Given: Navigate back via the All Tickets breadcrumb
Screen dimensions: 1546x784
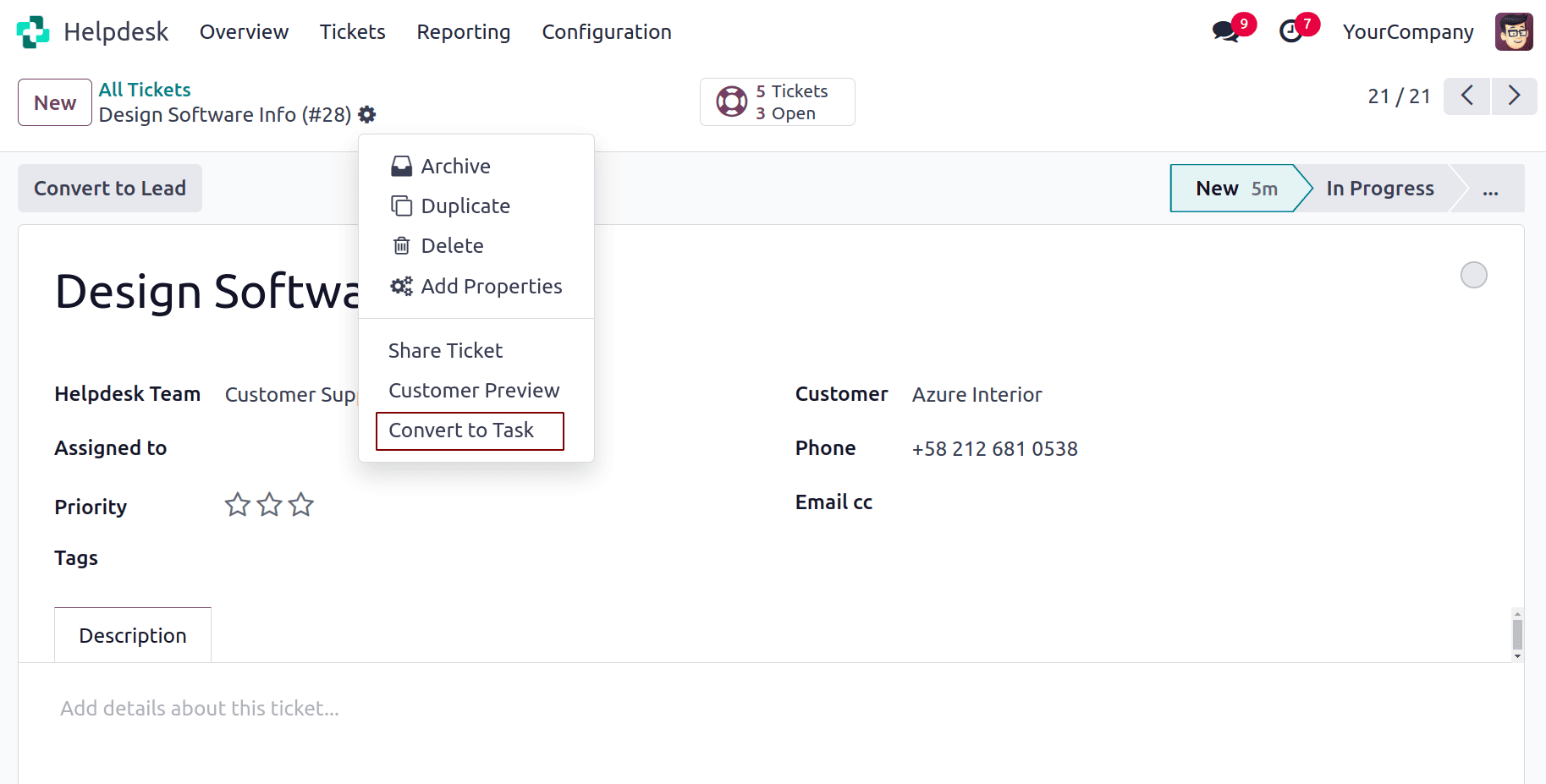Looking at the screenshot, I should (x=144, y=89).
